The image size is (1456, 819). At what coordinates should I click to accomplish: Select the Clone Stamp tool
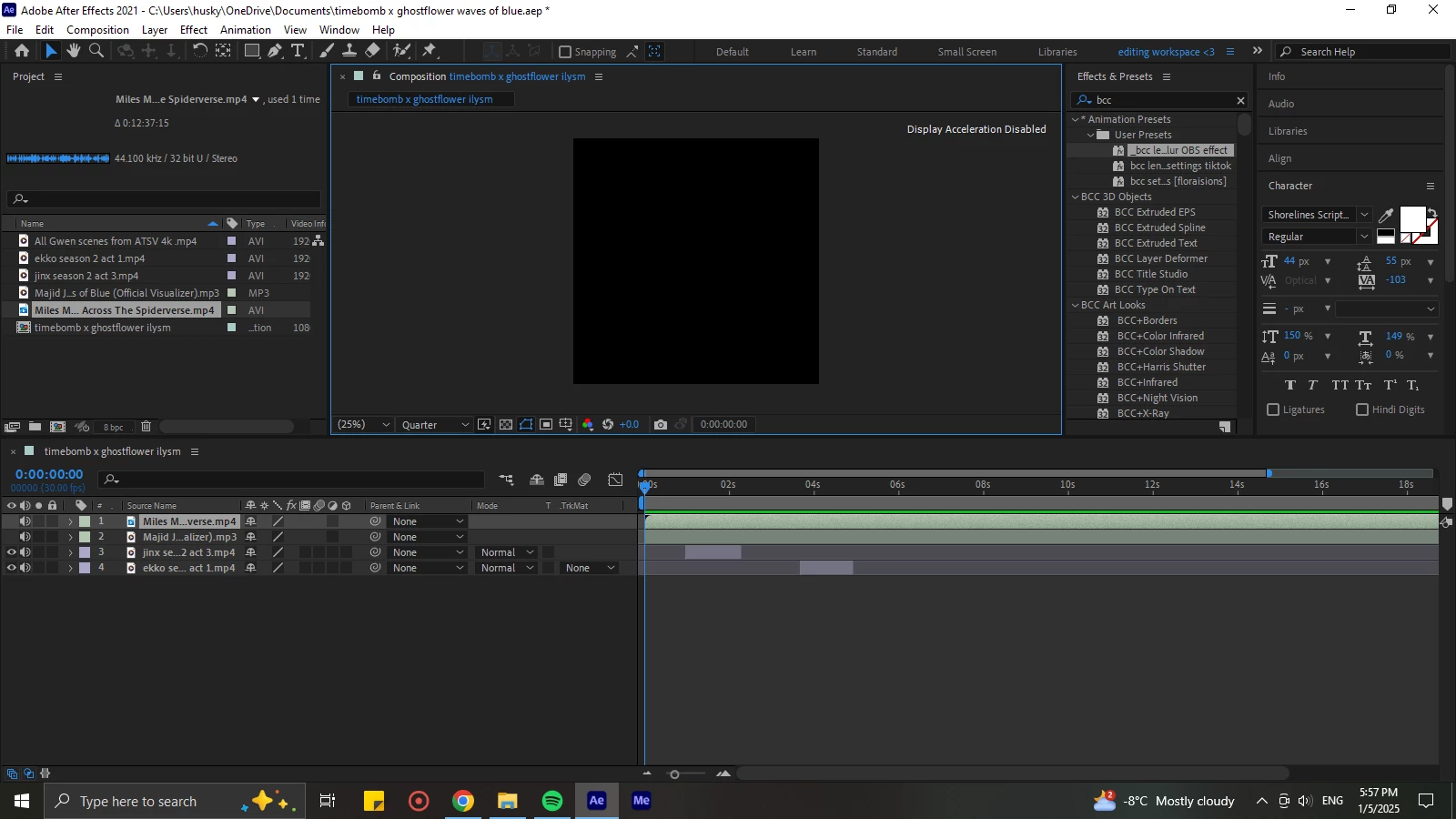tap(349, 51)
